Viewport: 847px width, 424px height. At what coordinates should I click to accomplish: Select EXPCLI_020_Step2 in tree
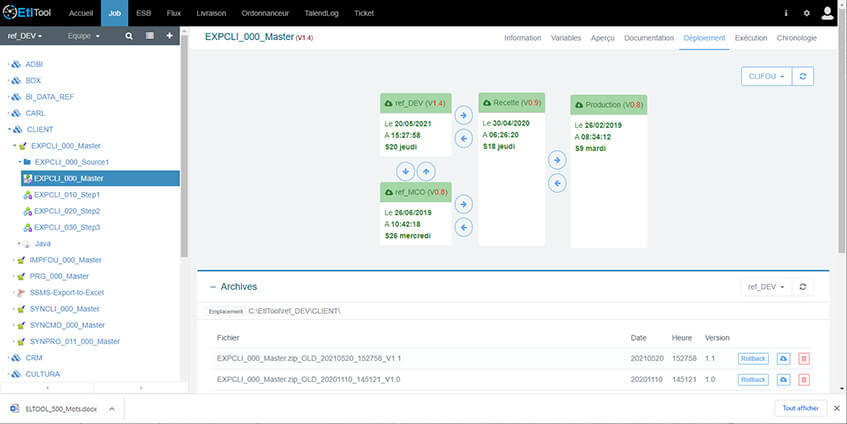pos(66,211)
